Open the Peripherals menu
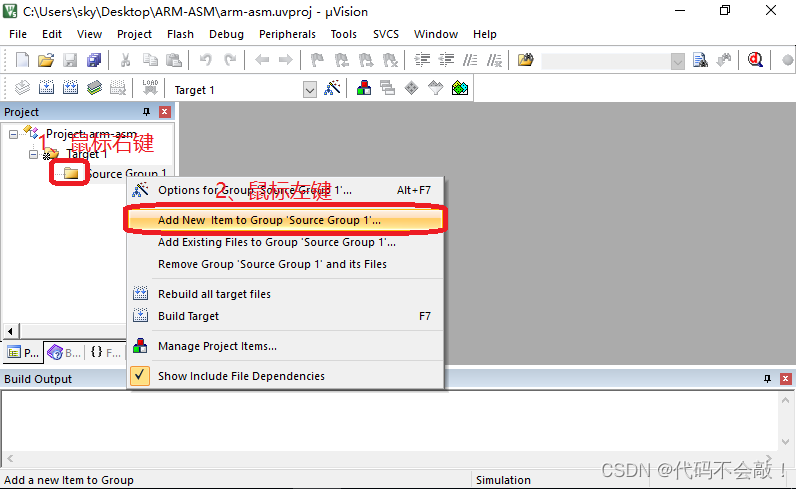 pos(287,34)
